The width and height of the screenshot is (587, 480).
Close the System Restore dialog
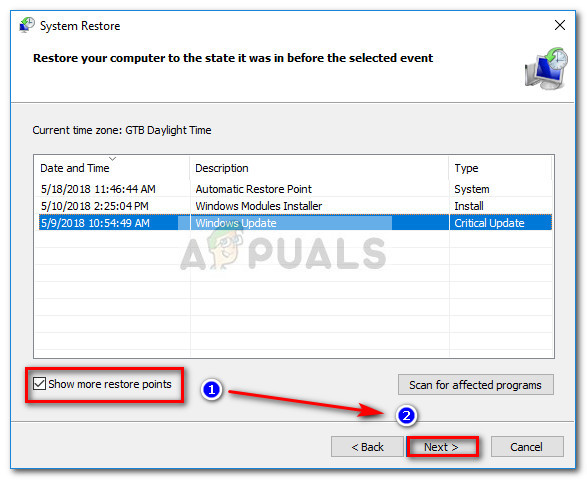coord(560,25)
